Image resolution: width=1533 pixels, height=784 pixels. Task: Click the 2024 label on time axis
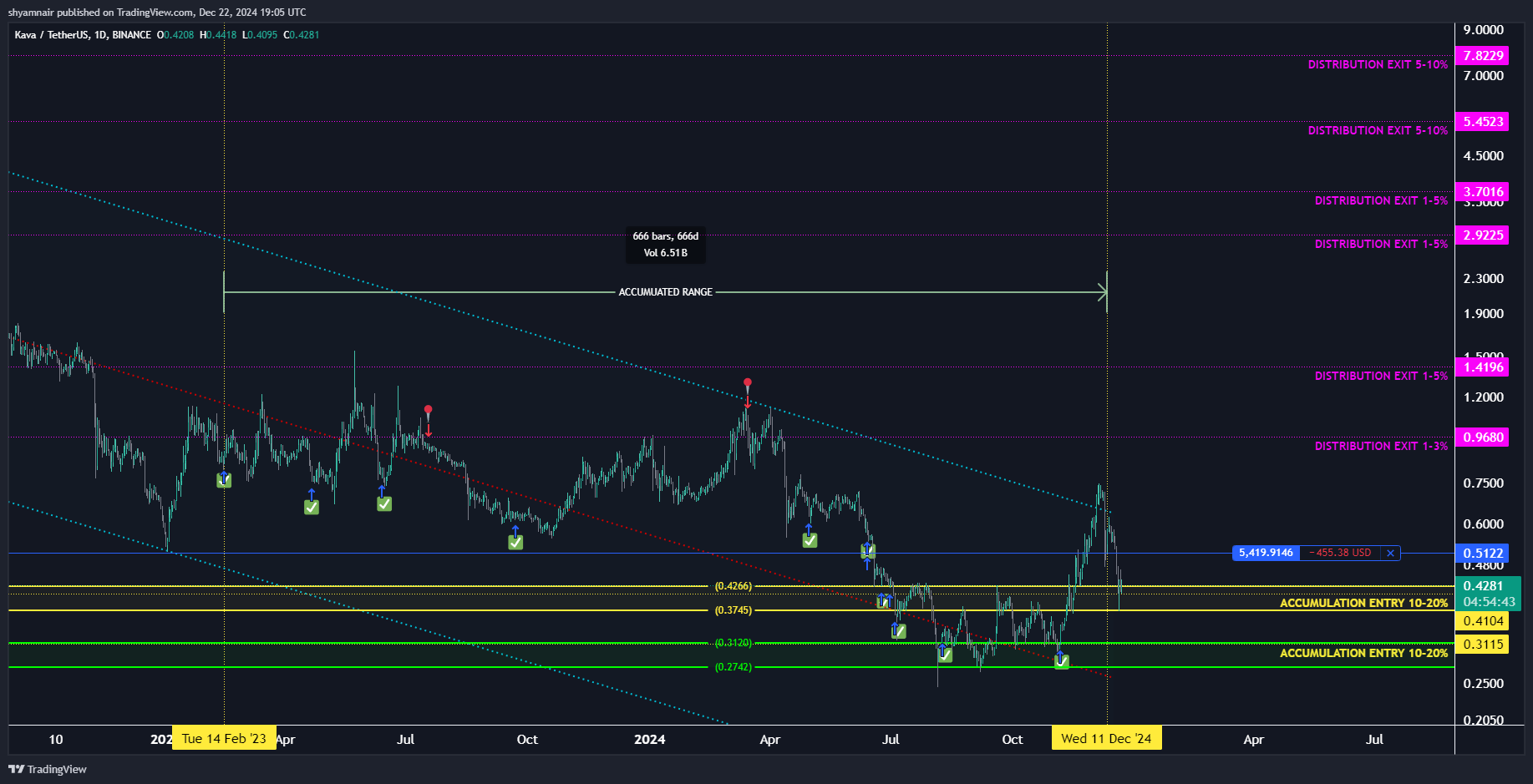point(650,740)
